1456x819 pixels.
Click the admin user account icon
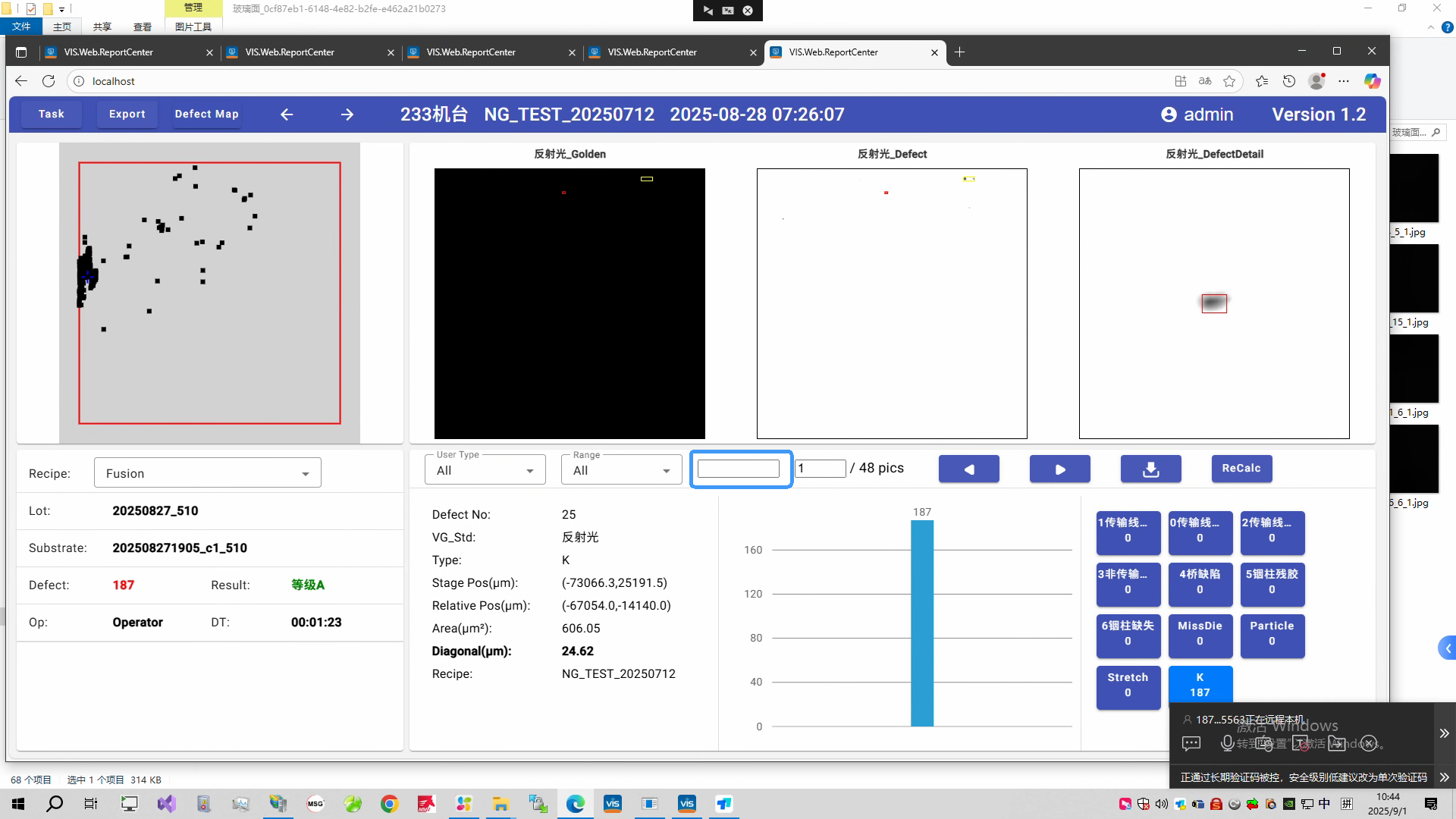point(1169,115)
